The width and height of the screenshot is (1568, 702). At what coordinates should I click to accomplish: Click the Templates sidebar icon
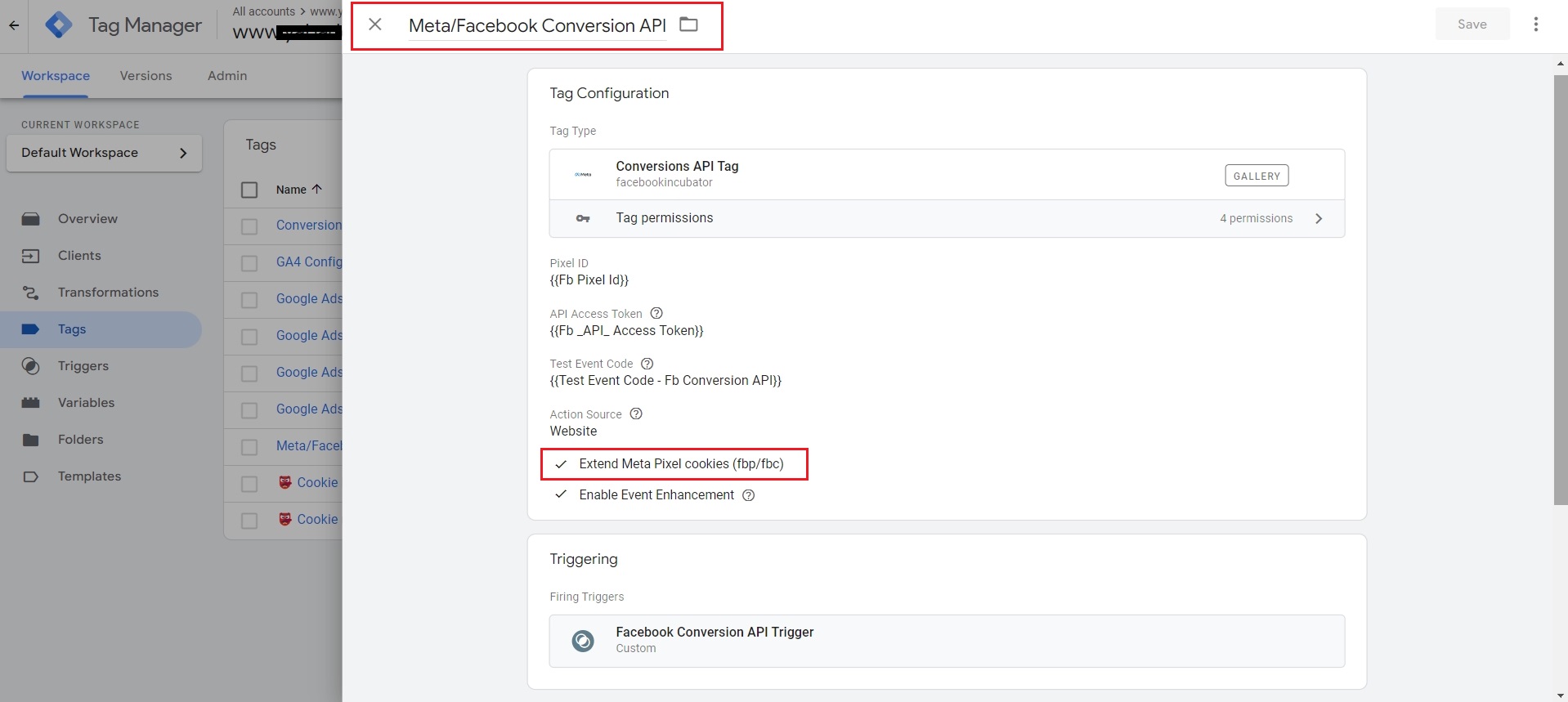(31, 476)
